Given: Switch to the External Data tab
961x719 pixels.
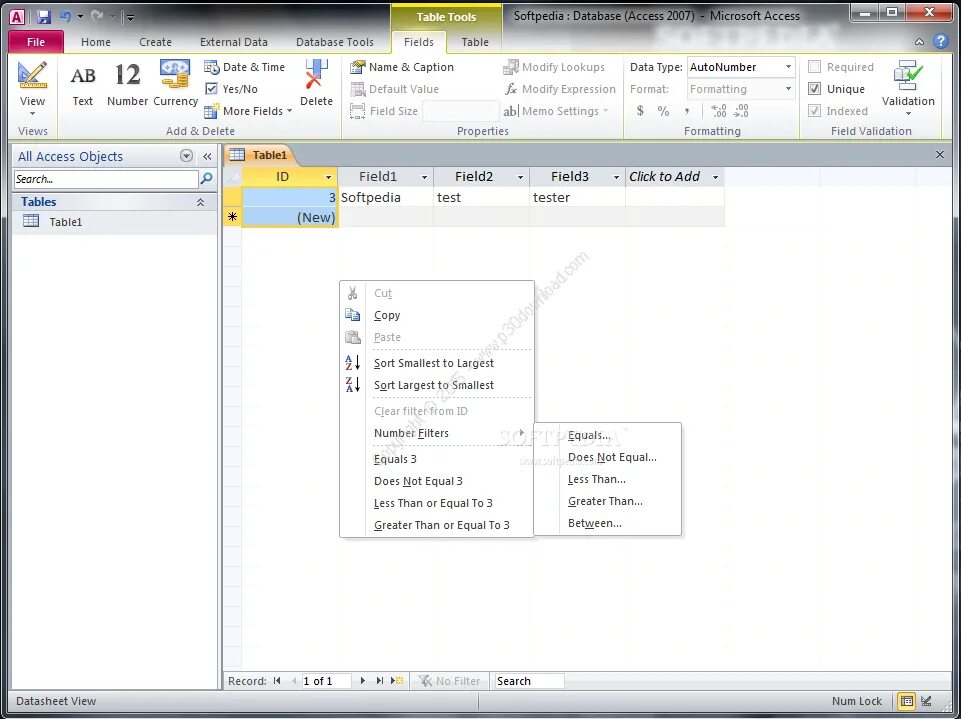Looking at the screenshot, I should click(234, 42).
